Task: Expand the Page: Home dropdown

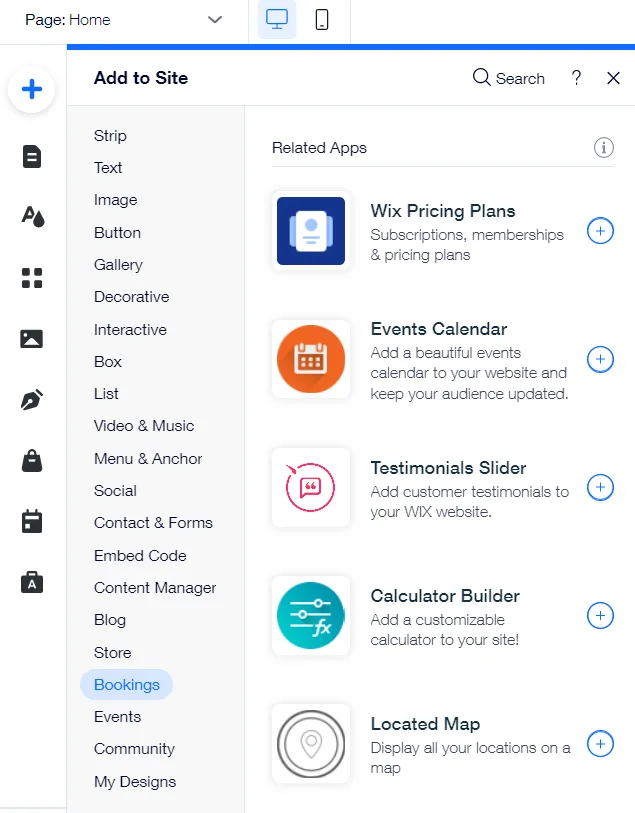Action: [x=215, y=20]
